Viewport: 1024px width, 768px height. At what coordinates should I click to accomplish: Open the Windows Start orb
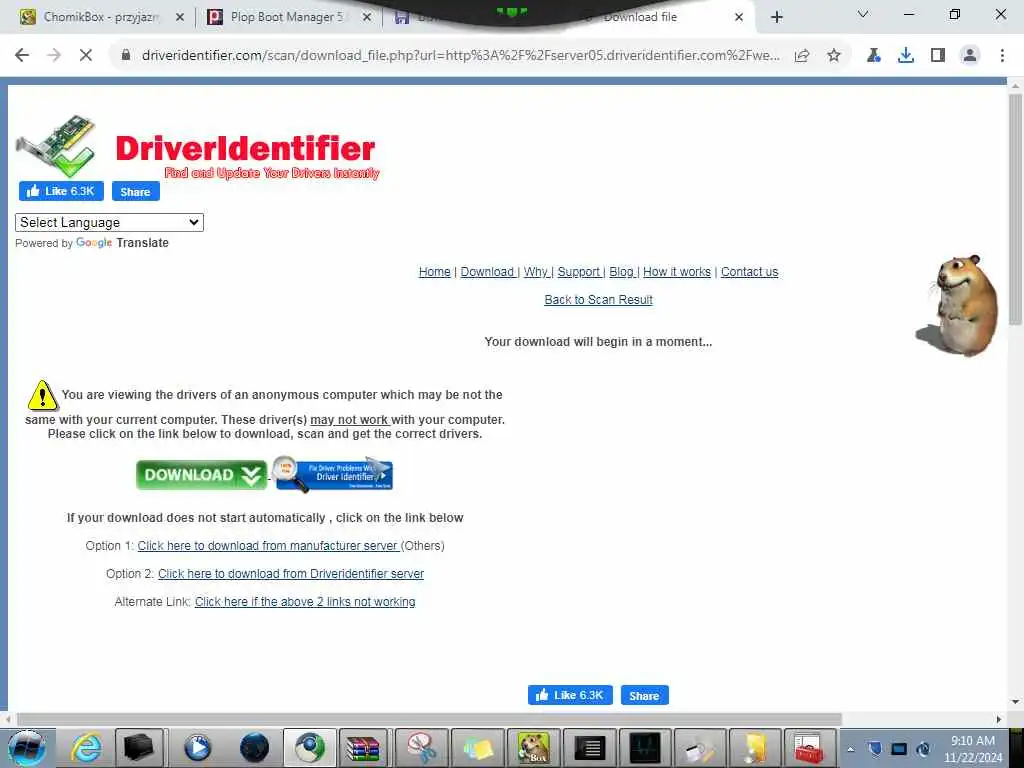(26, 748)
